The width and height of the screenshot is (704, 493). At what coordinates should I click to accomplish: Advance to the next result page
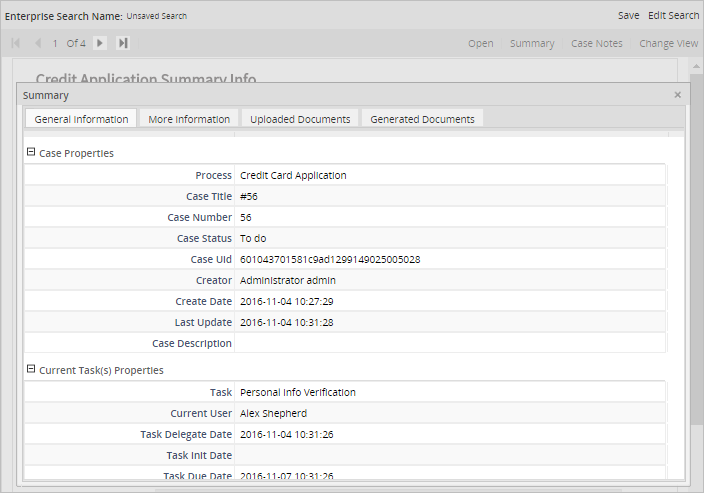[x=100, y=43]
